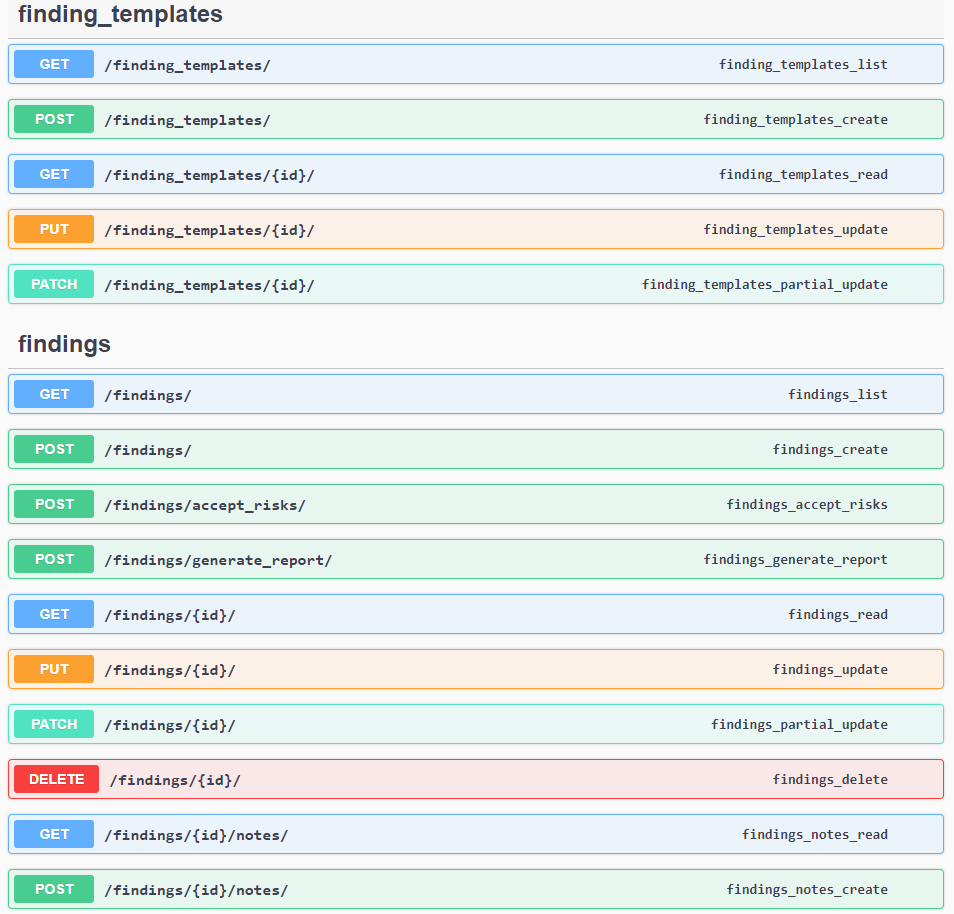The image size is (954, 914).
Task: Click POST badge for findings_create
Action: tap(54, 450)
